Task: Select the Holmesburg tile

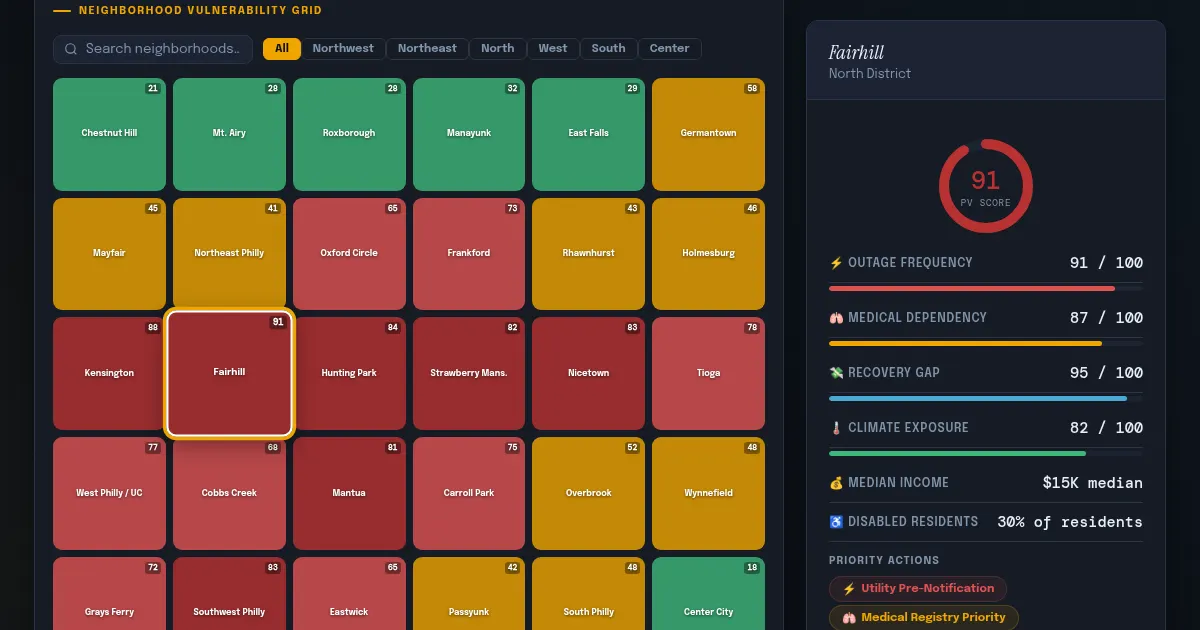Action: click(708, 254)
